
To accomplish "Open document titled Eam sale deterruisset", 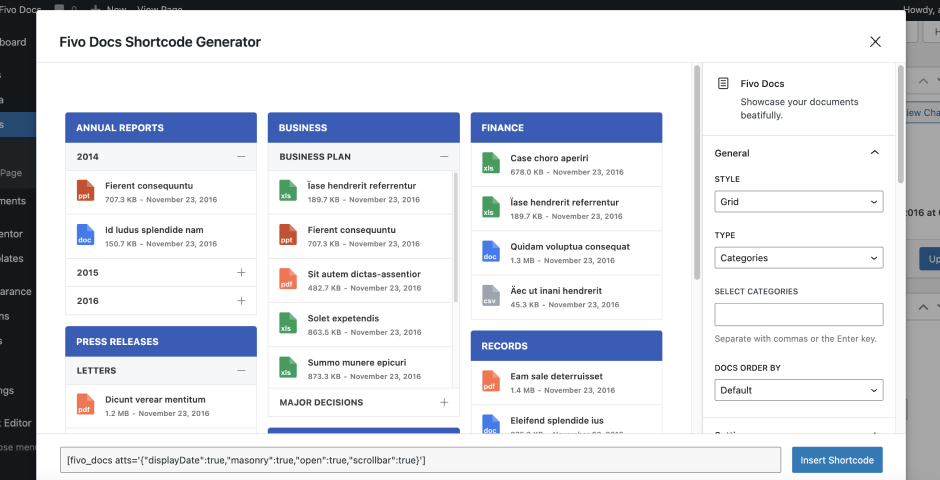I will tap(556, 377).
